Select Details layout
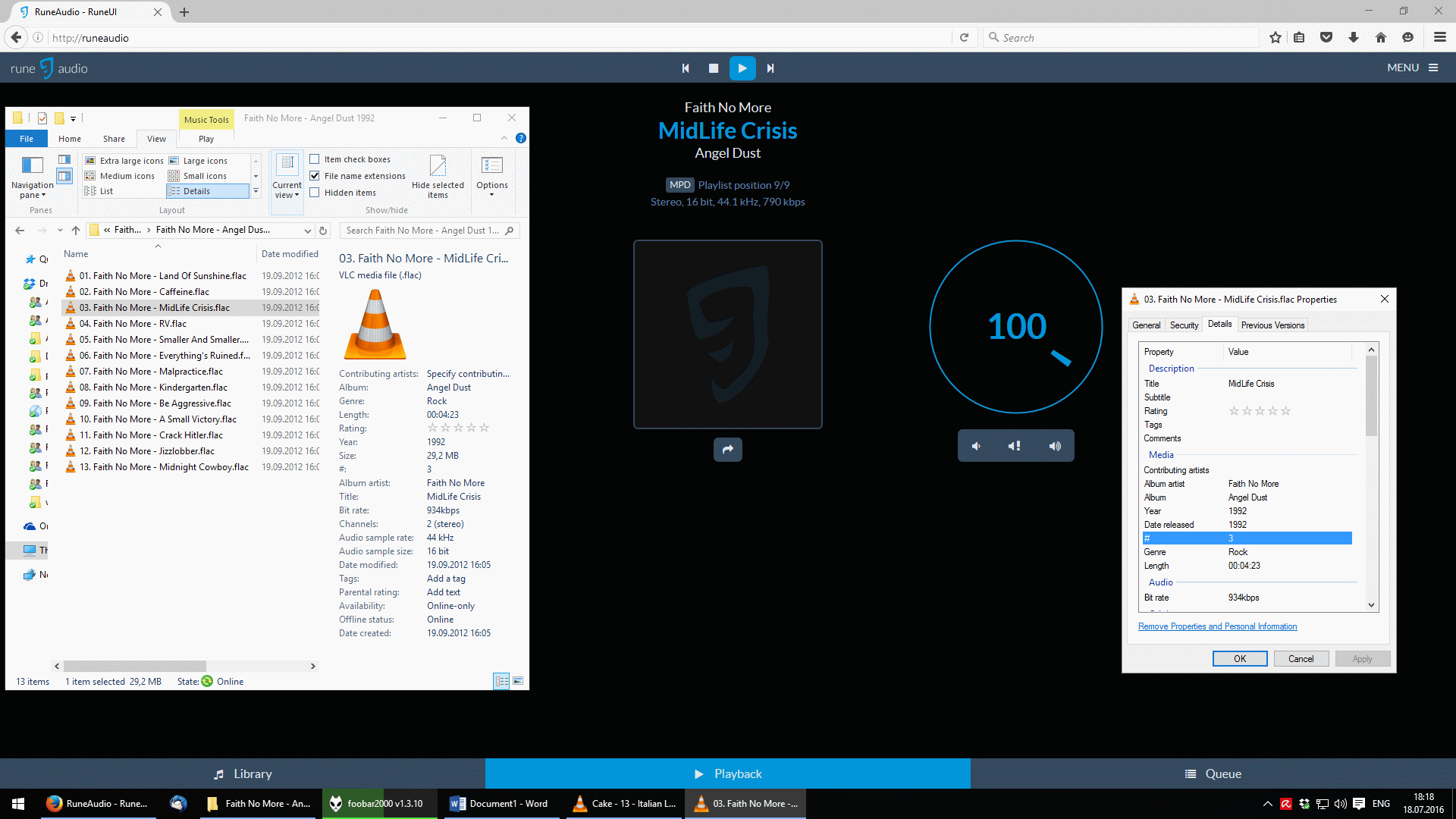1456x819 pixels. click(208, 191)
